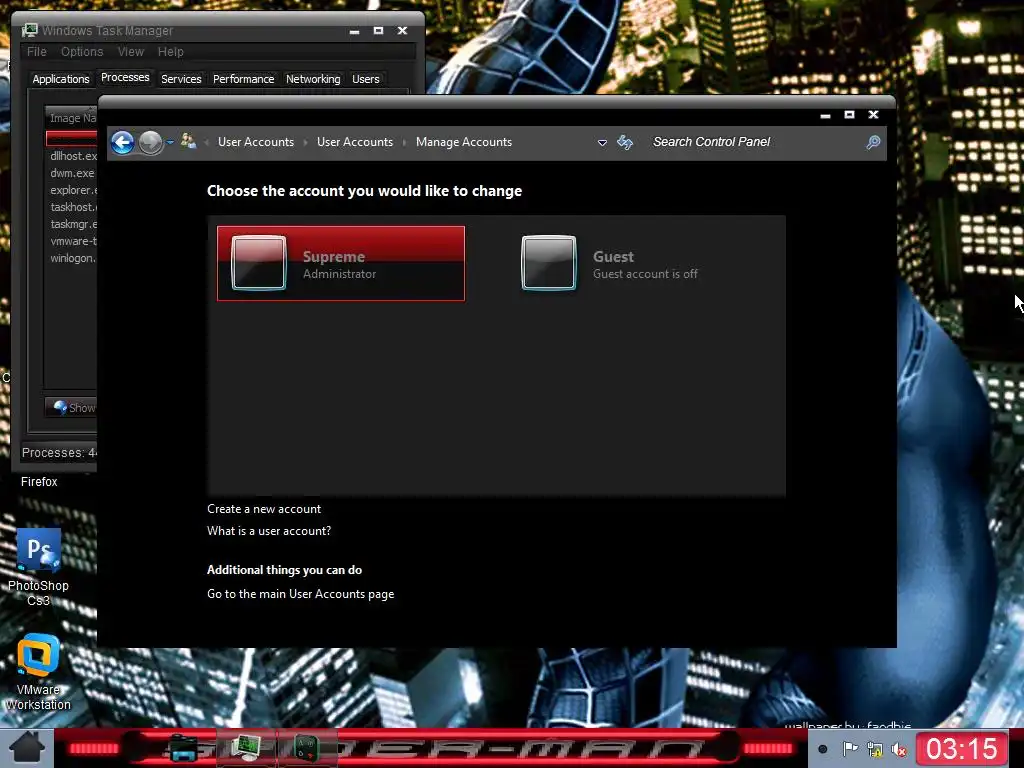Click the blue Back arrow button
Image resolution: width=1024 pixels, height=768 pixels.
tap(123, 142)
